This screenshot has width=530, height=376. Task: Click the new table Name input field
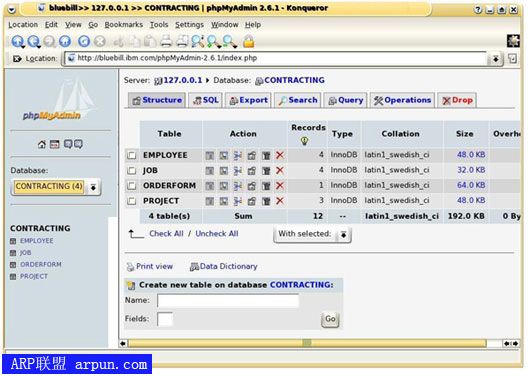pyautogui.click(x=228, y=301)
